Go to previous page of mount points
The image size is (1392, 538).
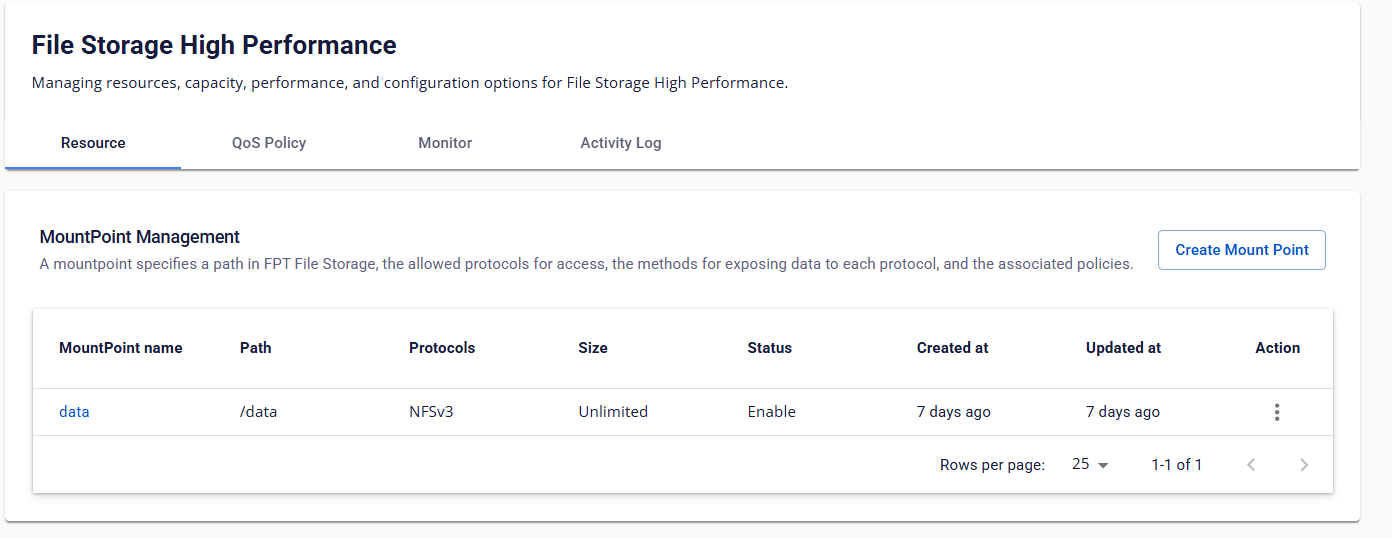pos(1251,465)
